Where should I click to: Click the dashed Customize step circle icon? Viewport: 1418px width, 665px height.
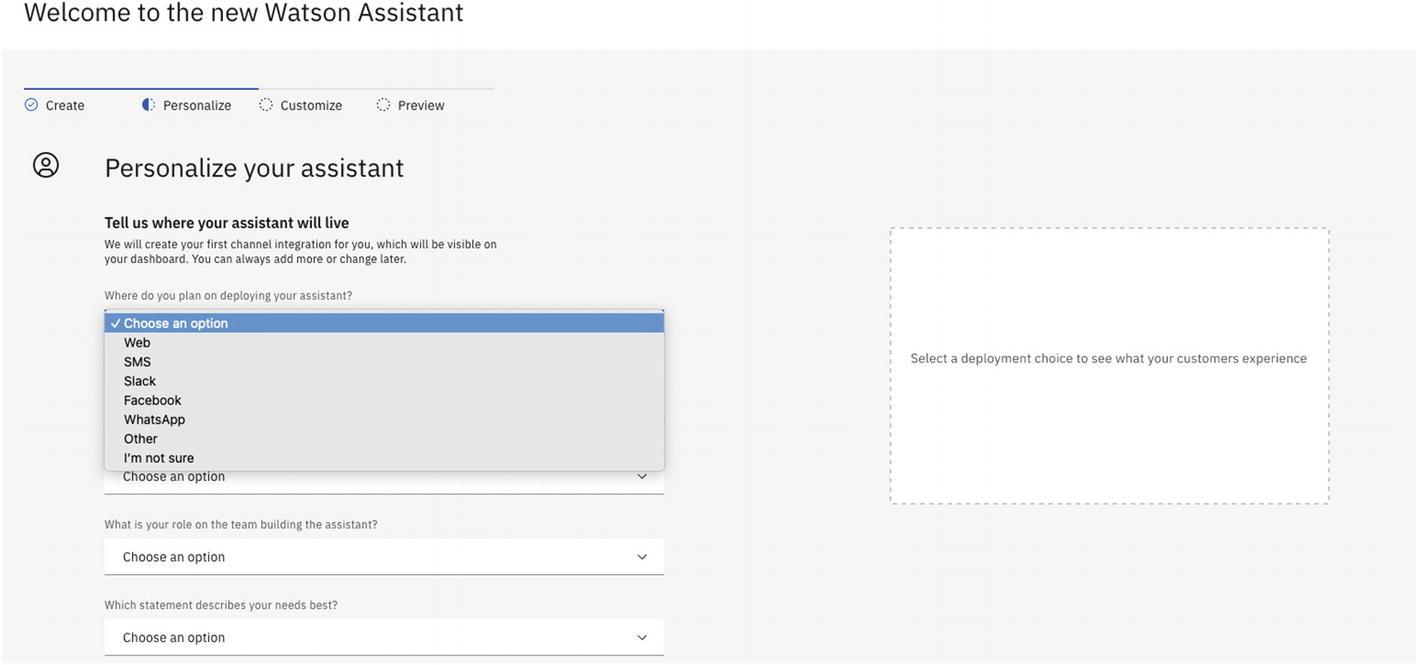pos(266,105)
